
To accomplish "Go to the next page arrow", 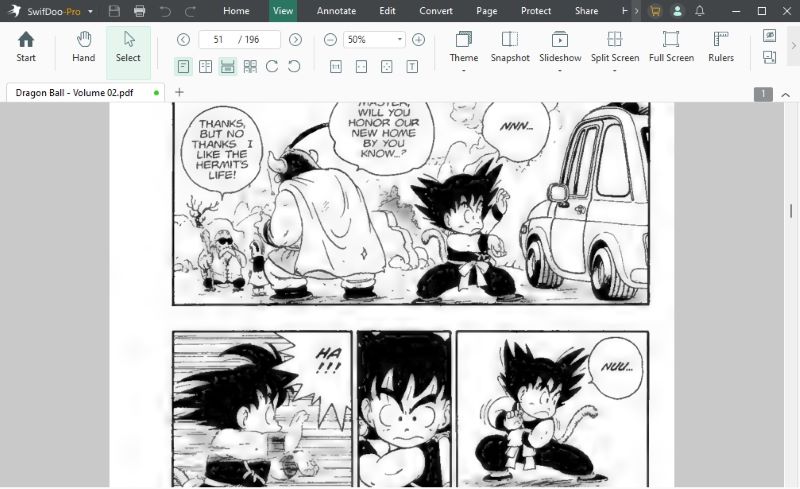I will coord(295,39).
